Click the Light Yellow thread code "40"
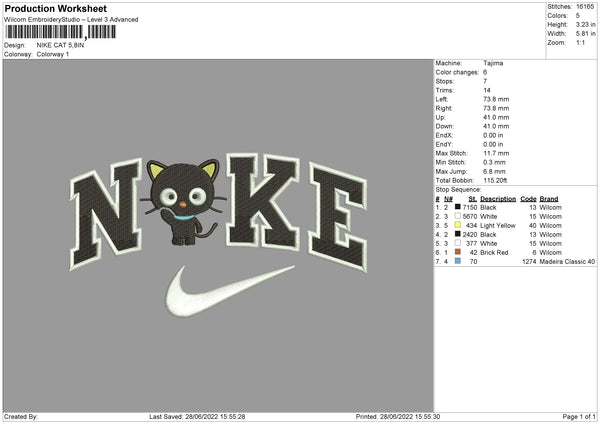The image size is (600, 424). pos(533,225)
